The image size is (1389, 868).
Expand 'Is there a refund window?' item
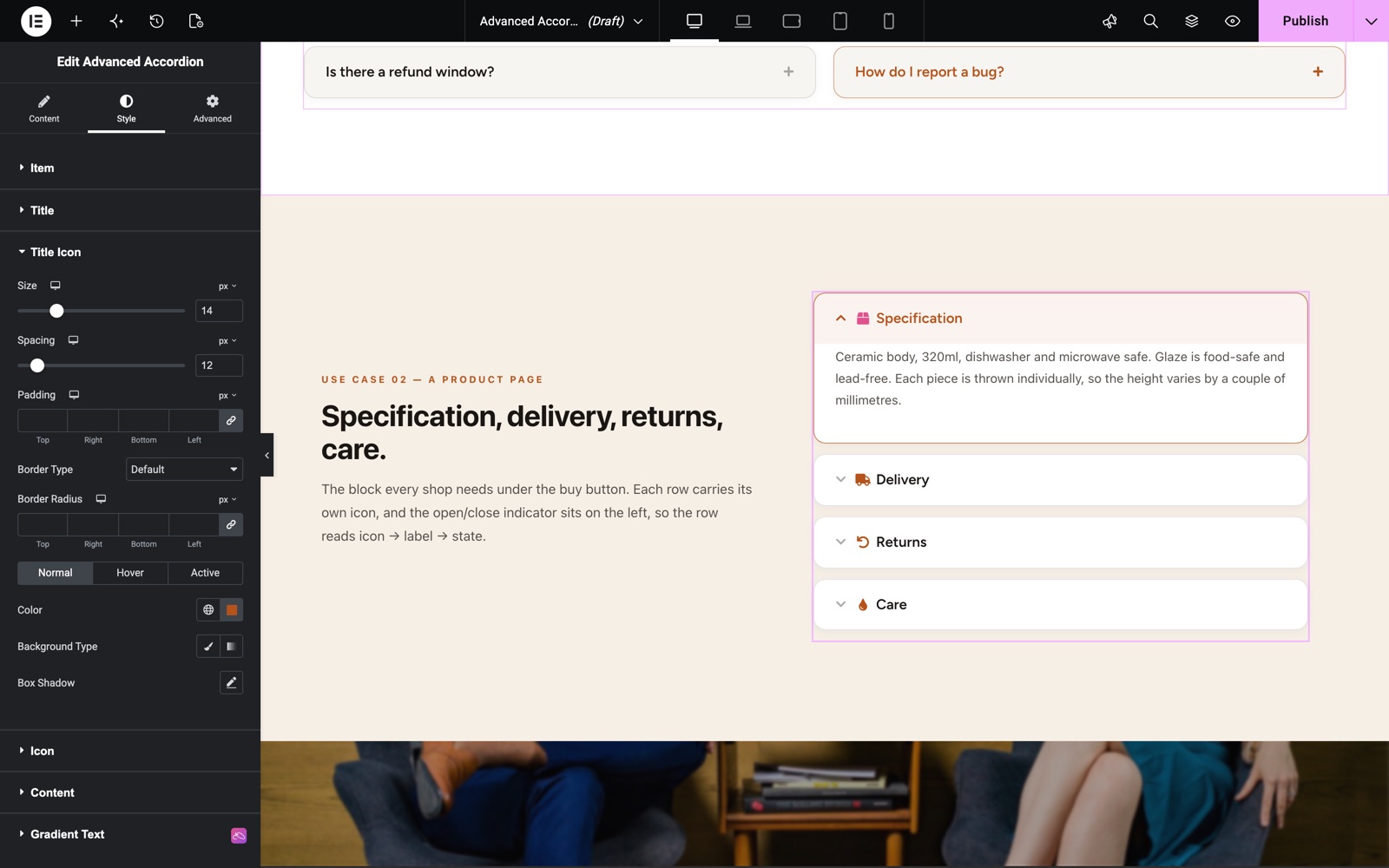559,72
